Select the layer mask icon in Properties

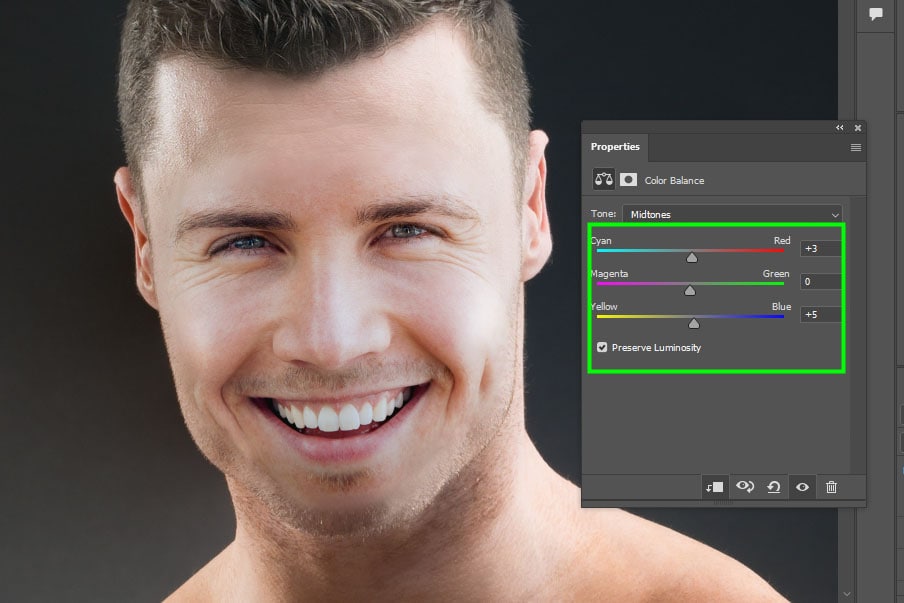click(x=628, y=180)
